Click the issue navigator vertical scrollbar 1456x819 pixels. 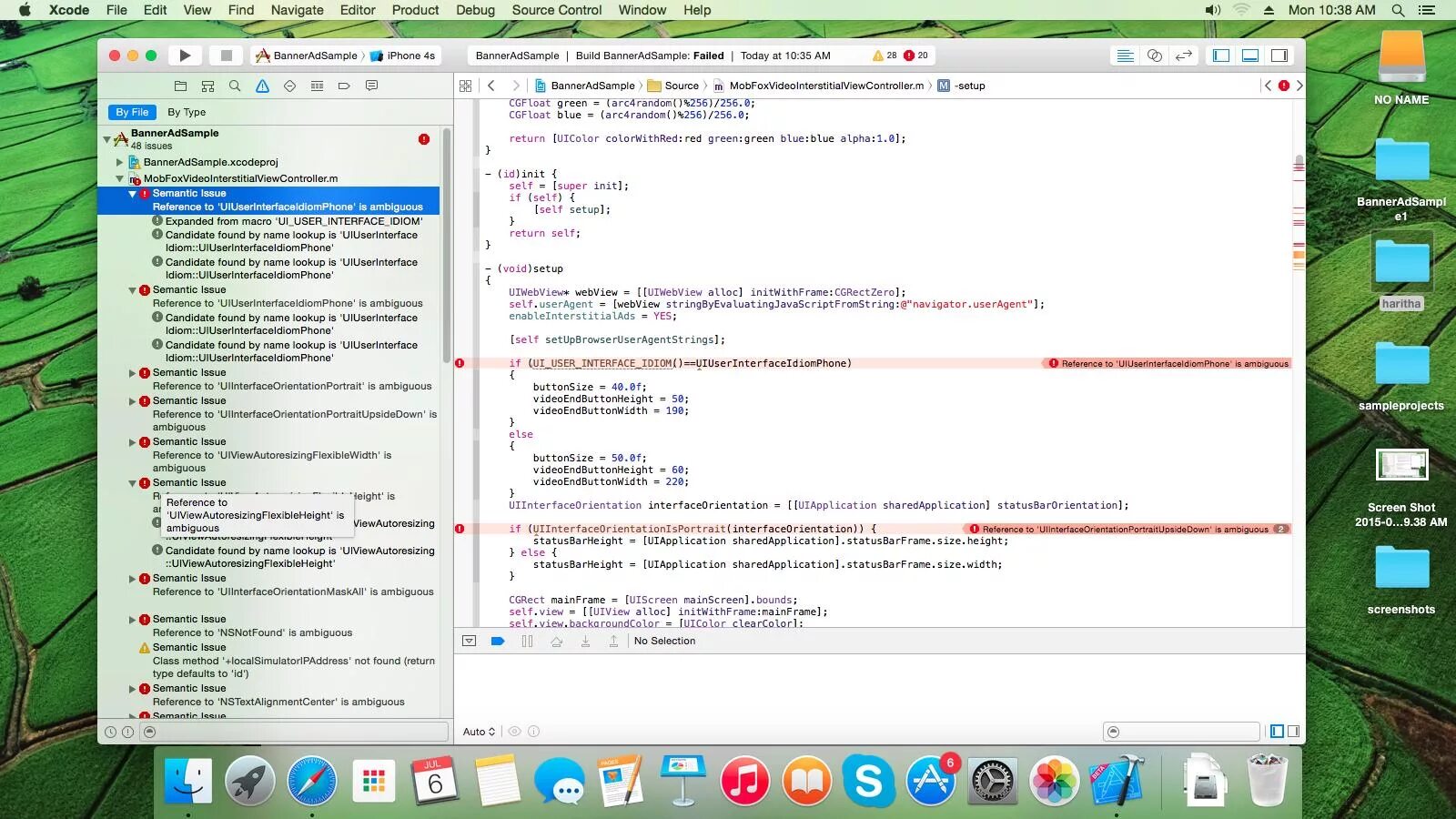[x=447, y=246]
